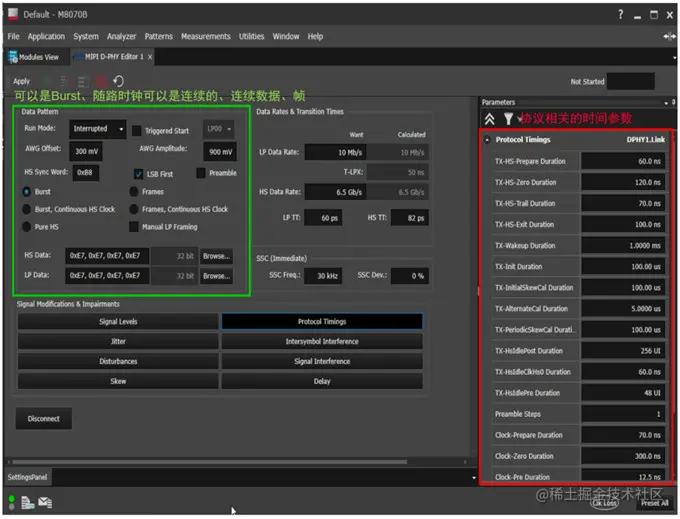Click the messages envelope icon in status bar
Screen dimensions: 680x519
tap(45, 503)
